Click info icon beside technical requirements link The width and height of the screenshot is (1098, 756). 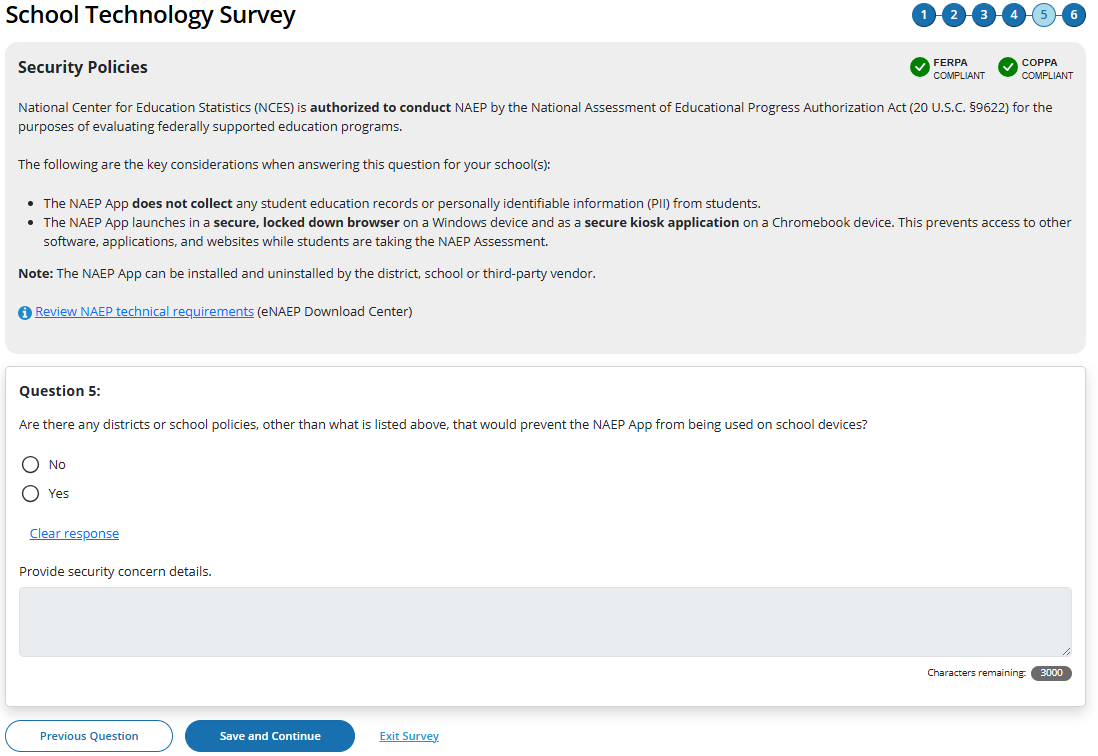[25, 312]
